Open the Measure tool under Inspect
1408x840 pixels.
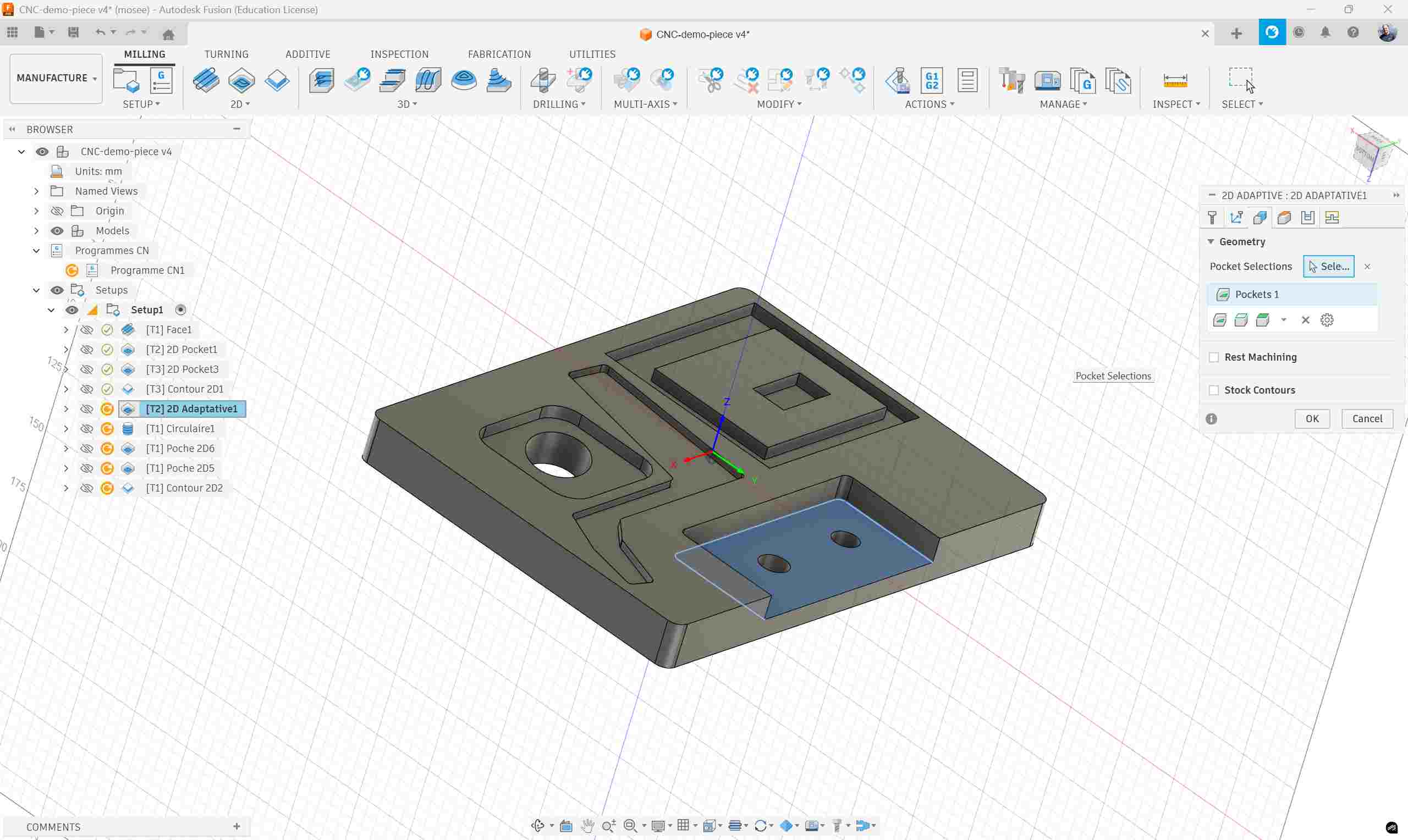pyautogui.click(x=1175, y=80)
